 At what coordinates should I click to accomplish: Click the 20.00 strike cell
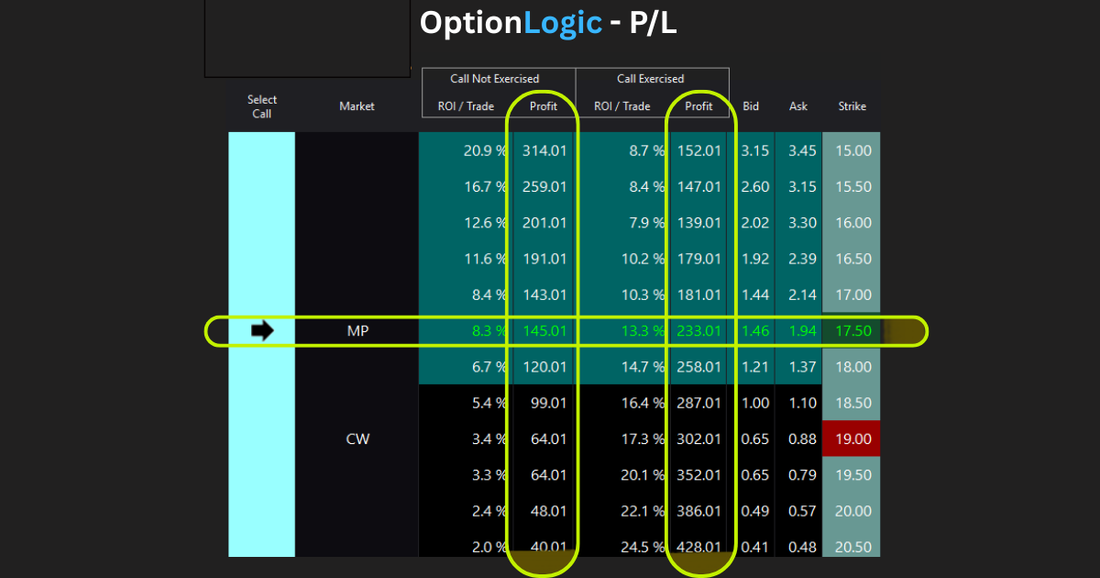pos(852,511)
